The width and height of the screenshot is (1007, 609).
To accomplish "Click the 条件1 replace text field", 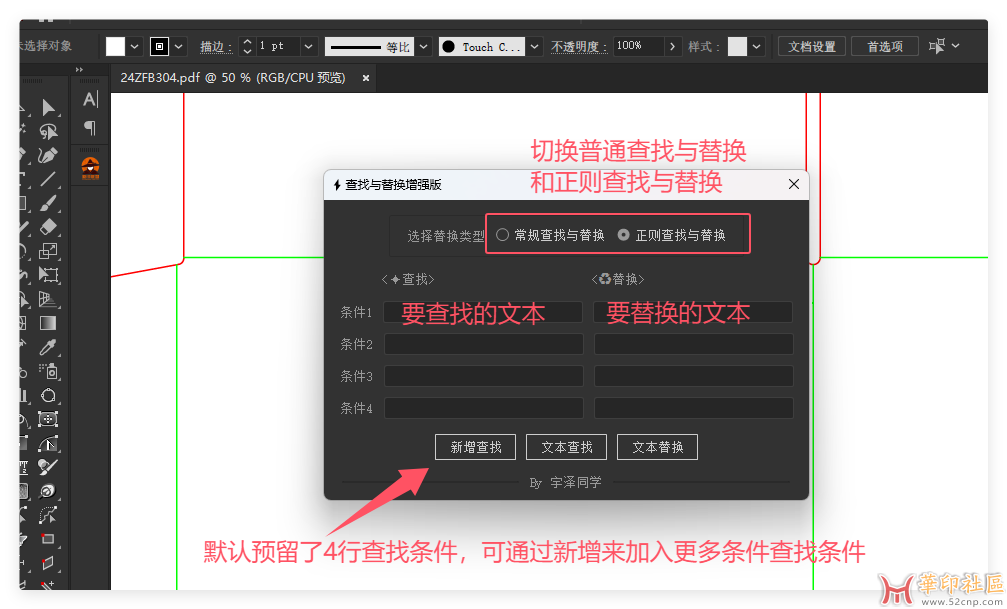I will click(693, 312).
